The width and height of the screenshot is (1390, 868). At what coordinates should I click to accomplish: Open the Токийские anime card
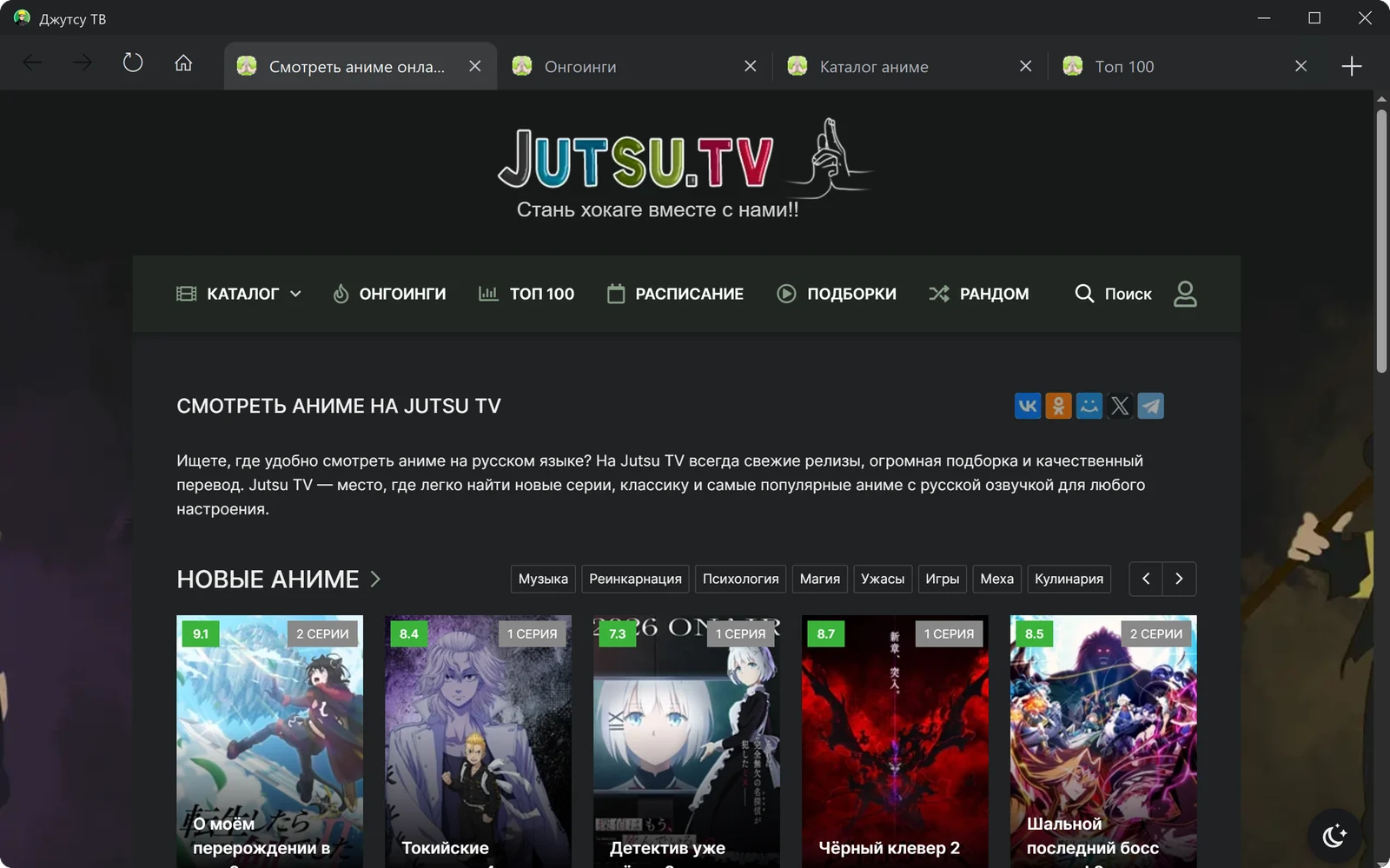(478, 741)
